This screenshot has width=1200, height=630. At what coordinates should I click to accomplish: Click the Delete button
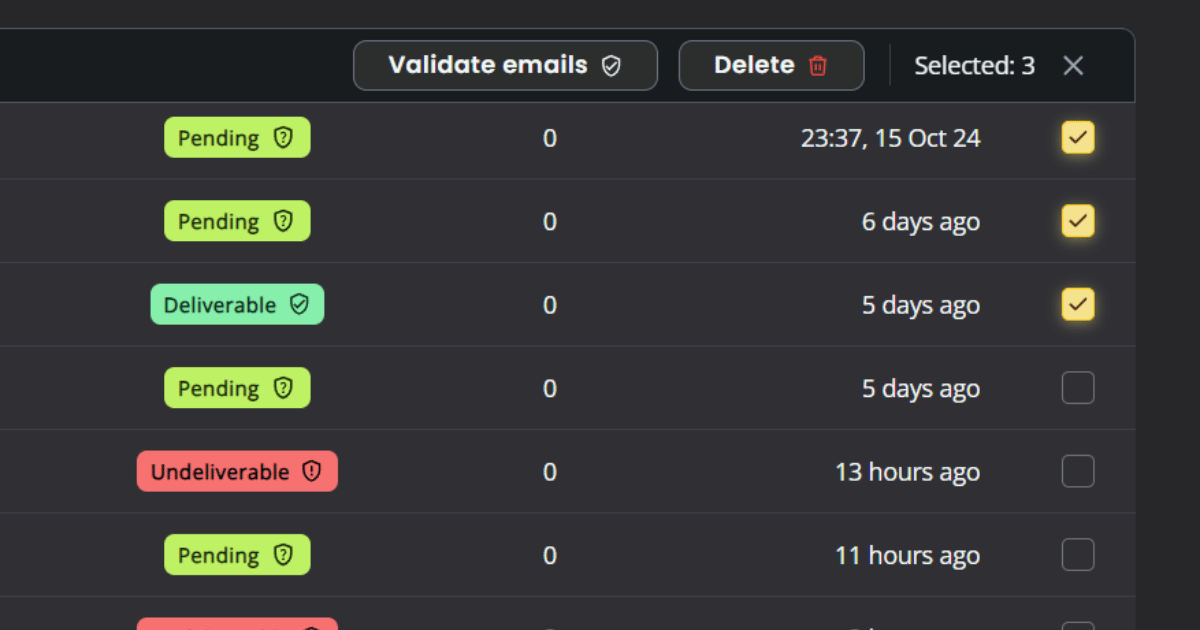(x=771, y=65)
